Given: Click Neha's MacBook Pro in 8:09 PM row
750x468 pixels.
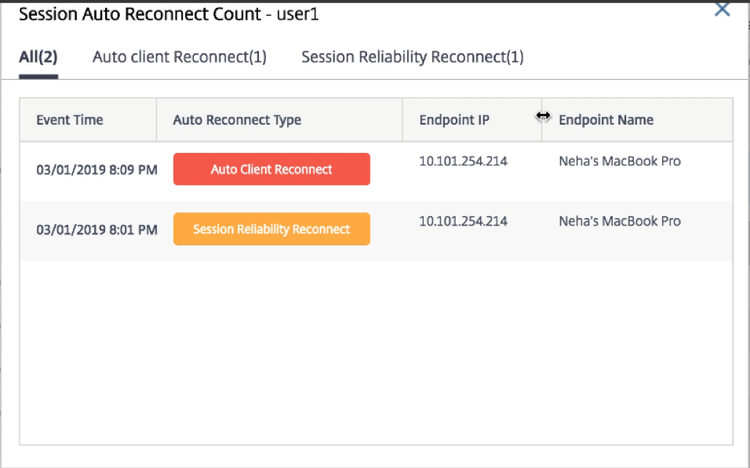Looking at the screenshot, I should 619,161.
